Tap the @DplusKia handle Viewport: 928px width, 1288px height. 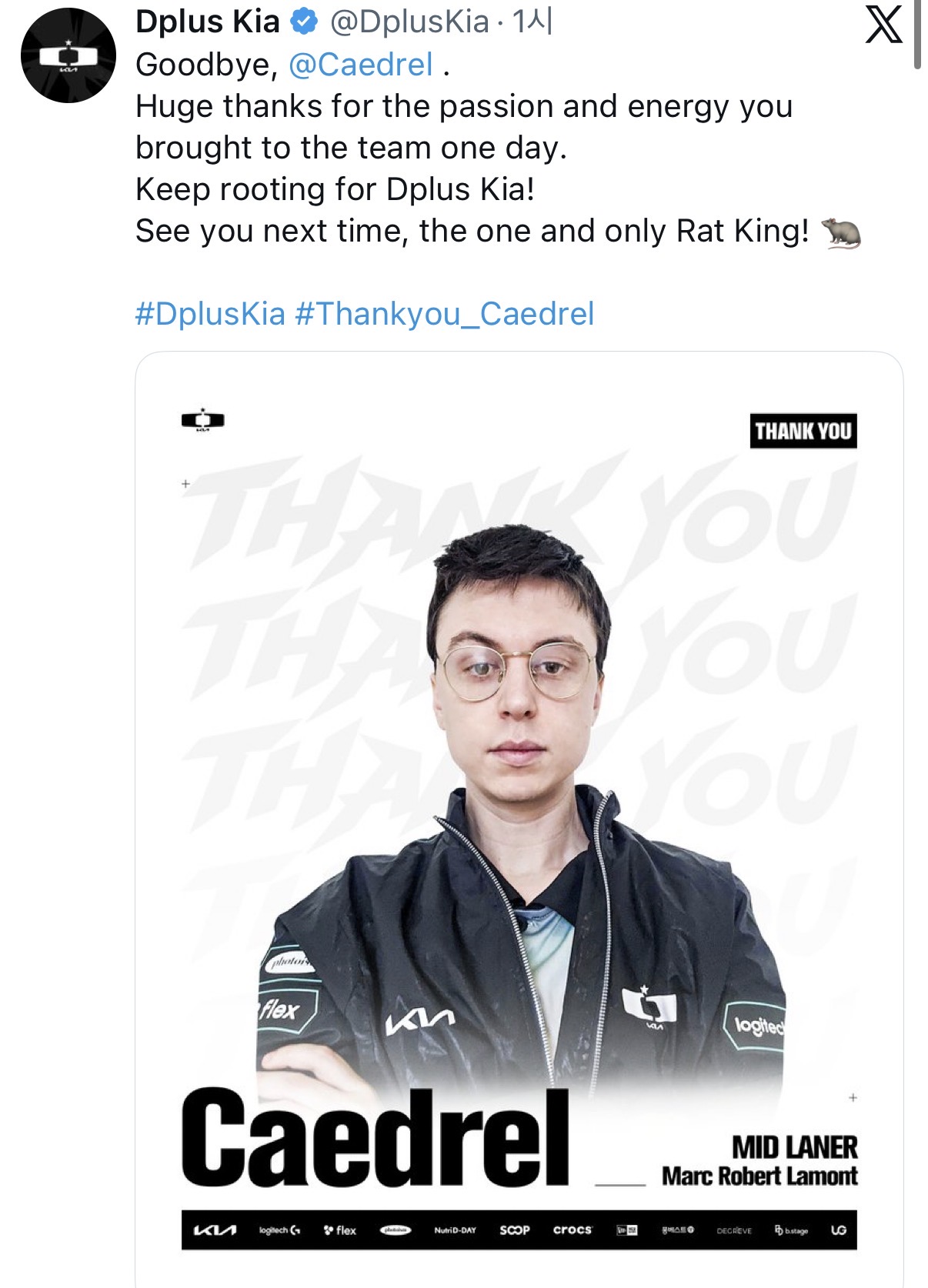409,22
